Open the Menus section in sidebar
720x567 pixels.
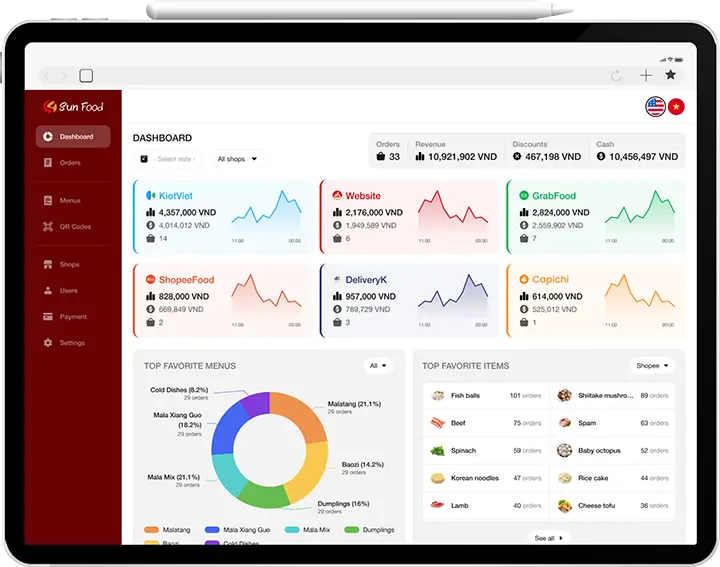coord(69,201)
